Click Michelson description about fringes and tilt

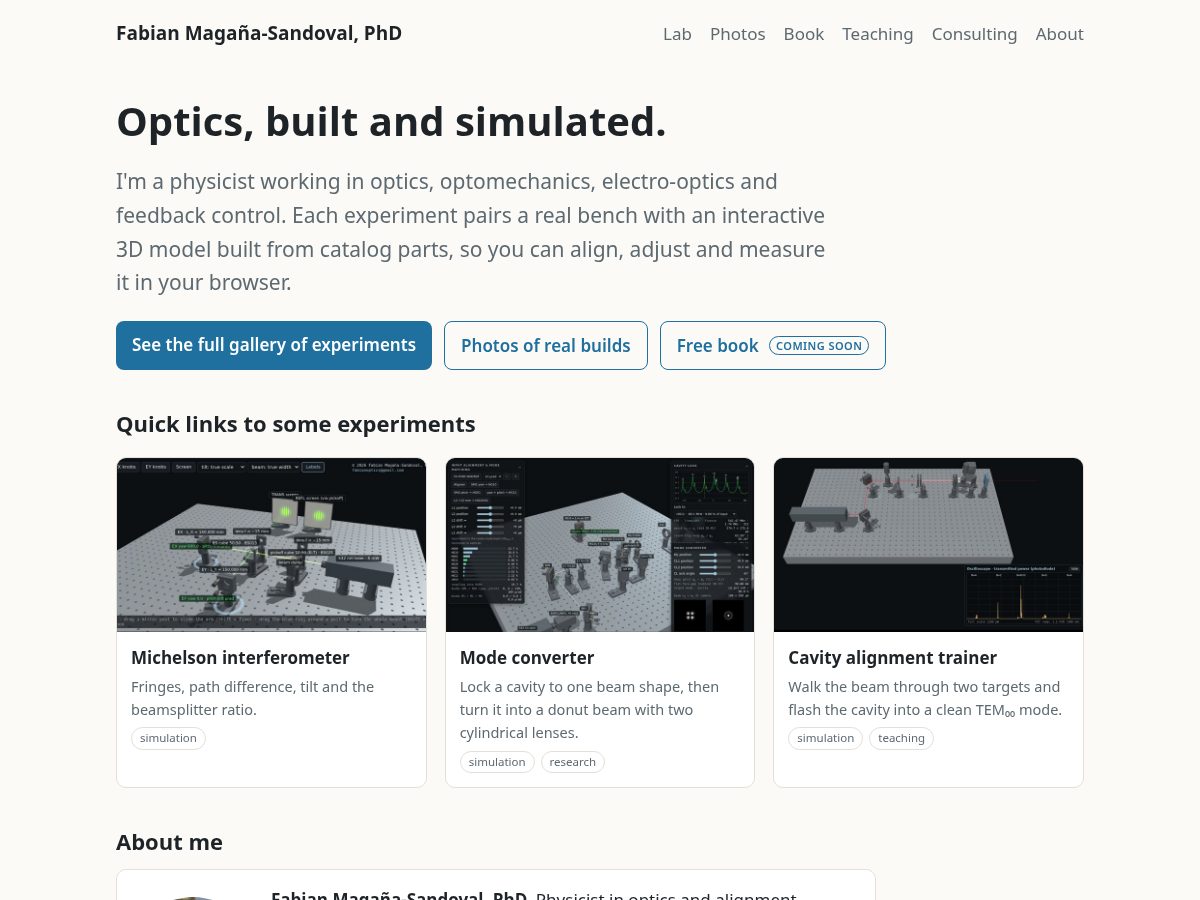click(x=253, y=698)
